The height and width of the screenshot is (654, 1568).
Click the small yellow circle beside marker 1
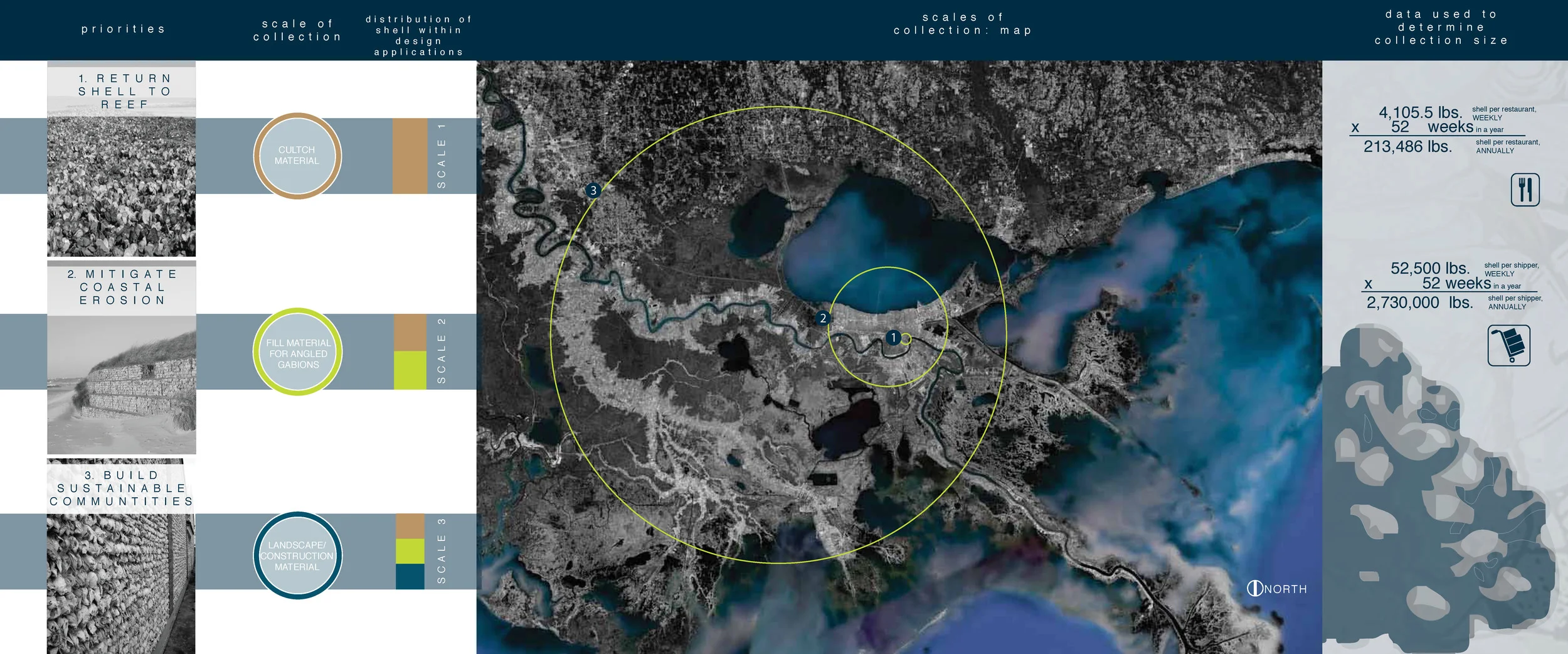pos(906,339)
